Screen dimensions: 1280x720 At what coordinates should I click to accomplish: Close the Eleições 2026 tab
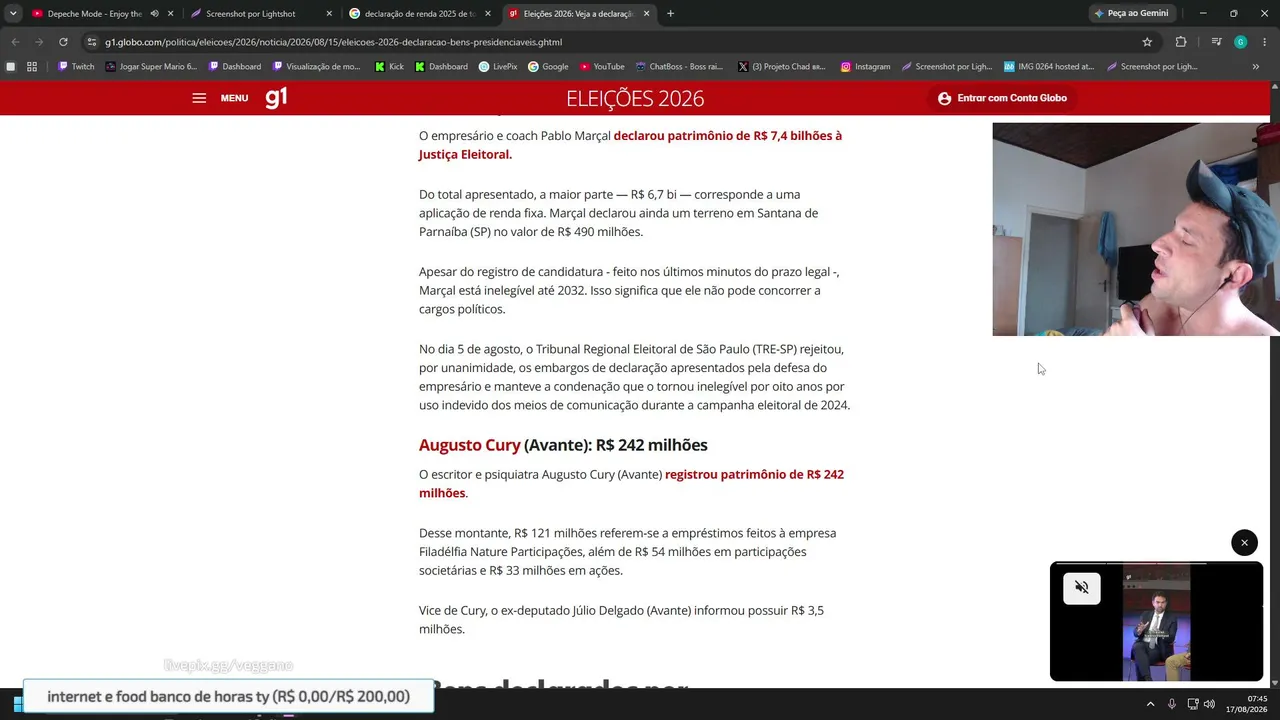(647, 14)
